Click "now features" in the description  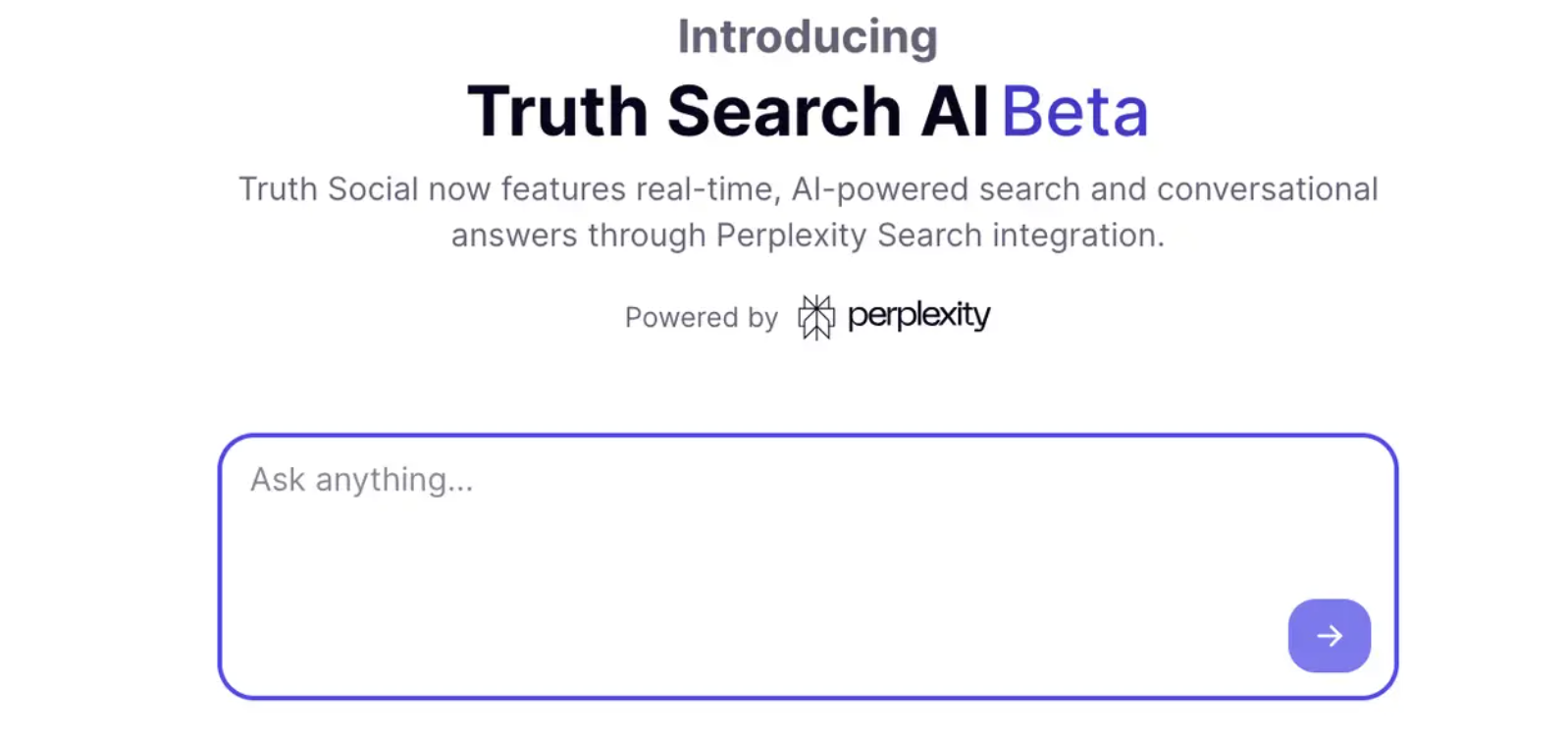(527, 188)
